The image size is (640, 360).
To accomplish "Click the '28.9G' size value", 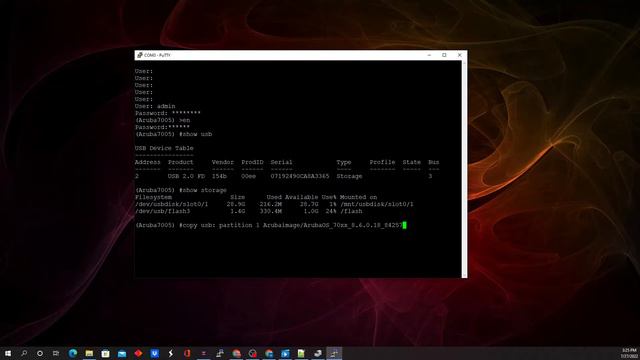I will (236, 204).
